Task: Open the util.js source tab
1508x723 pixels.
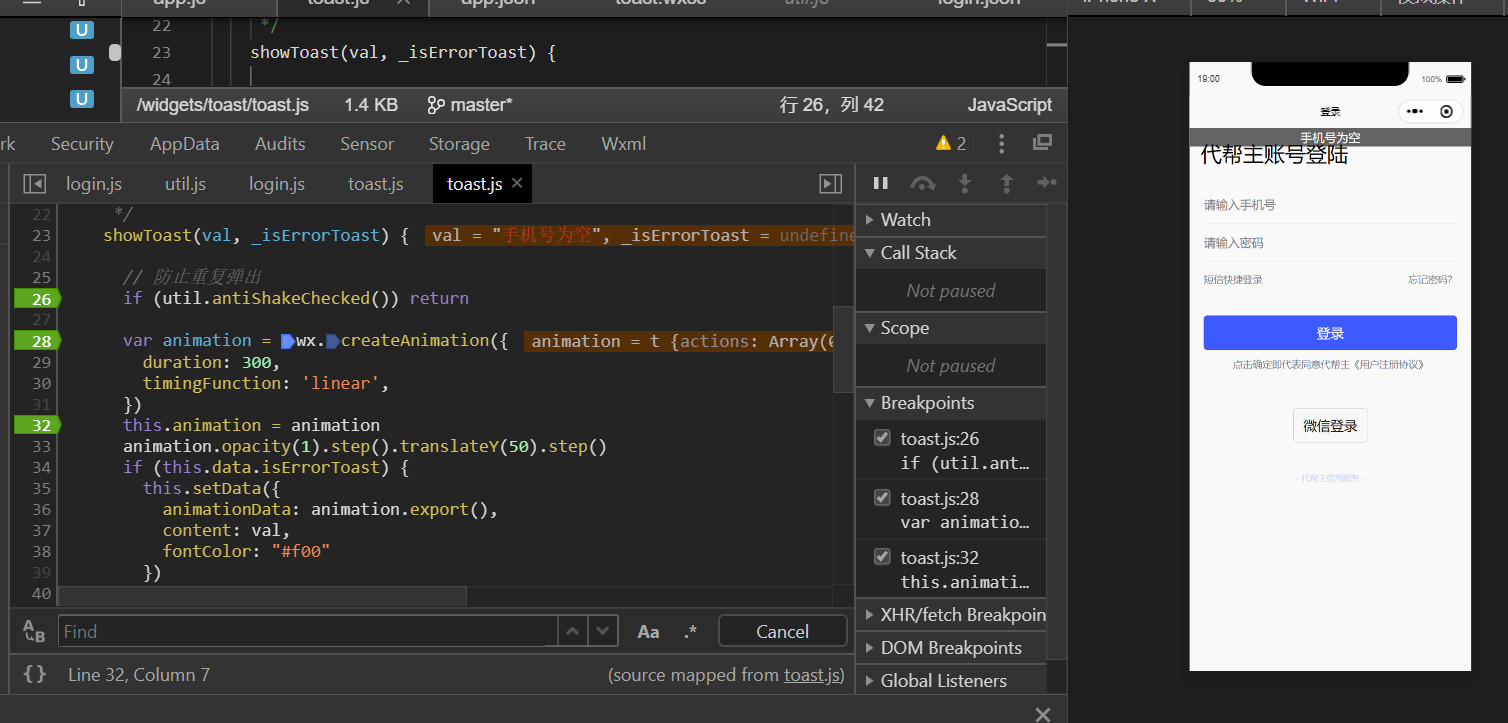Action: coord(185,184)
